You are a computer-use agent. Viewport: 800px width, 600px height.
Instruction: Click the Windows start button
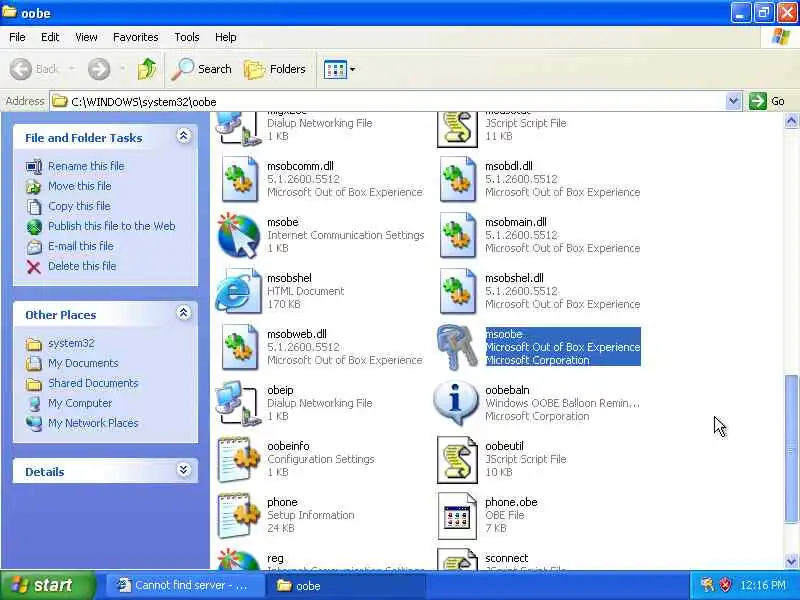point(48,585)
